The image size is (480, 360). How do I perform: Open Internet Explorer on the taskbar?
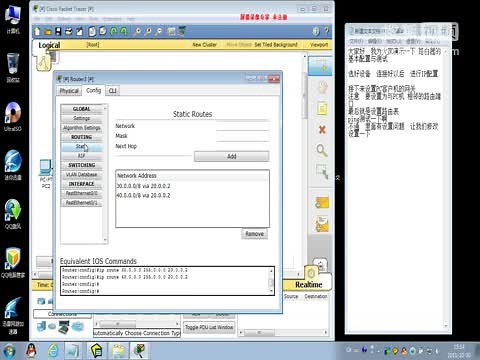(53, 351)
